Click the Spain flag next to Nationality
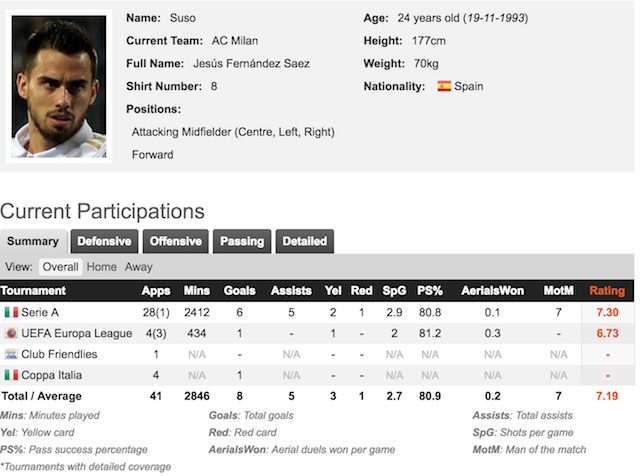Screen dimensions: 640x476 pyautogui.click(x=444, y=87)
